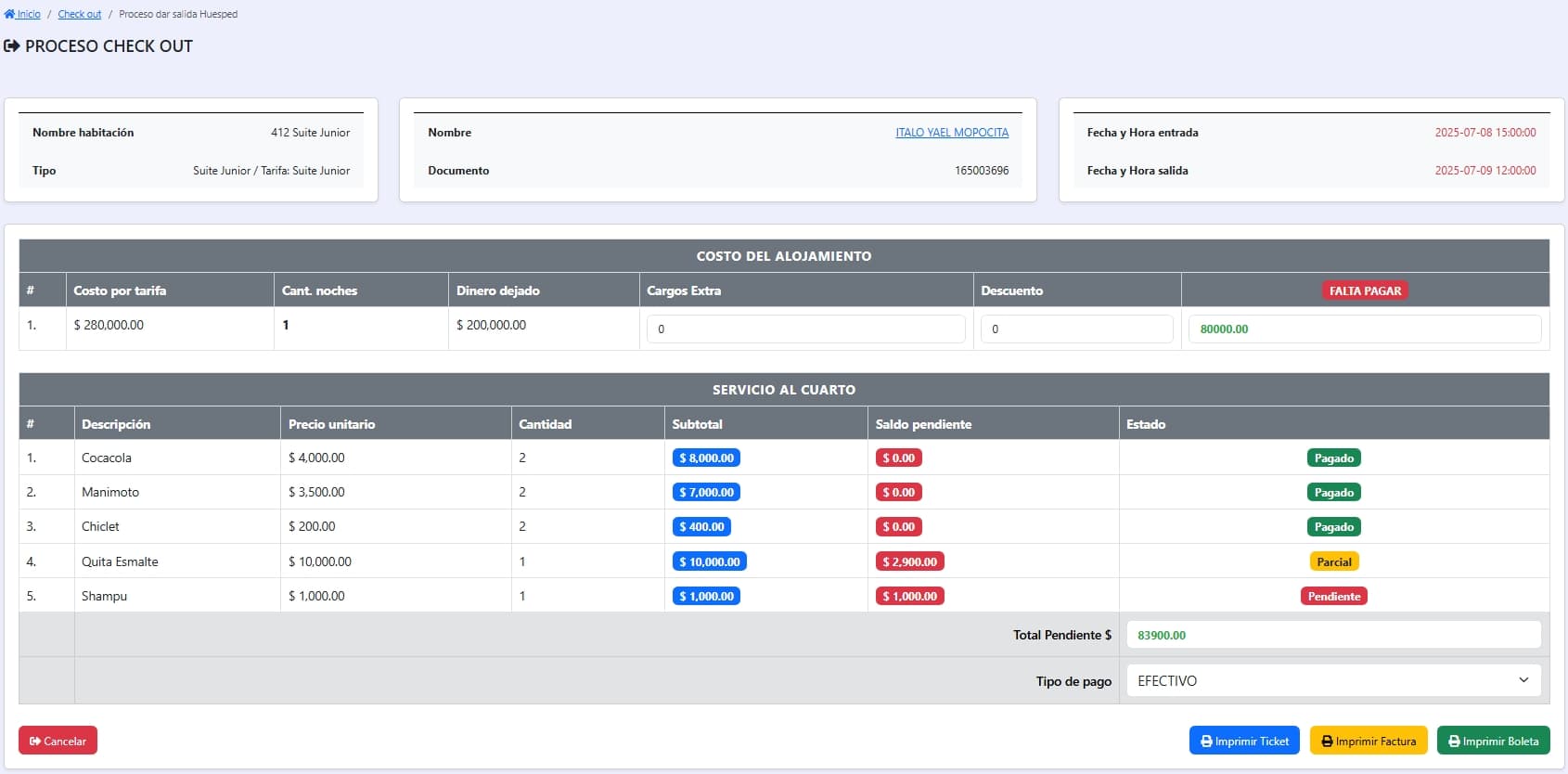Click the printer icon on Imprimir Ticket
This screenshot has height=774, width=1568.
click(x=1206, y=742)
